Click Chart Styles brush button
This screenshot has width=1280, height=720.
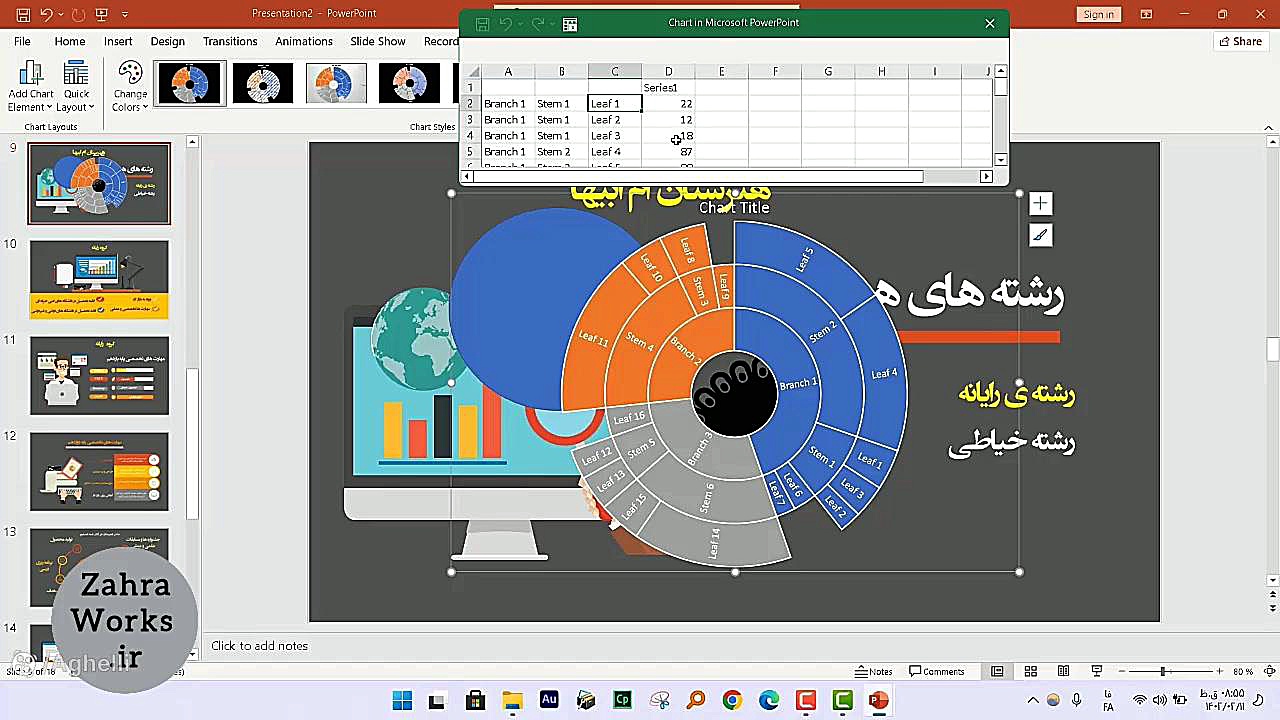coord(1040,236)
